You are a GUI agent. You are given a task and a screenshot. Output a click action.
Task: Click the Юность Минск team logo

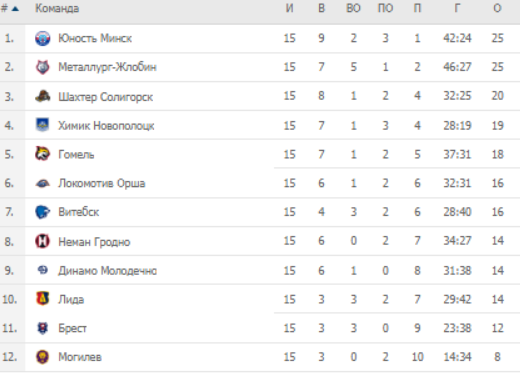pos(43,38)
